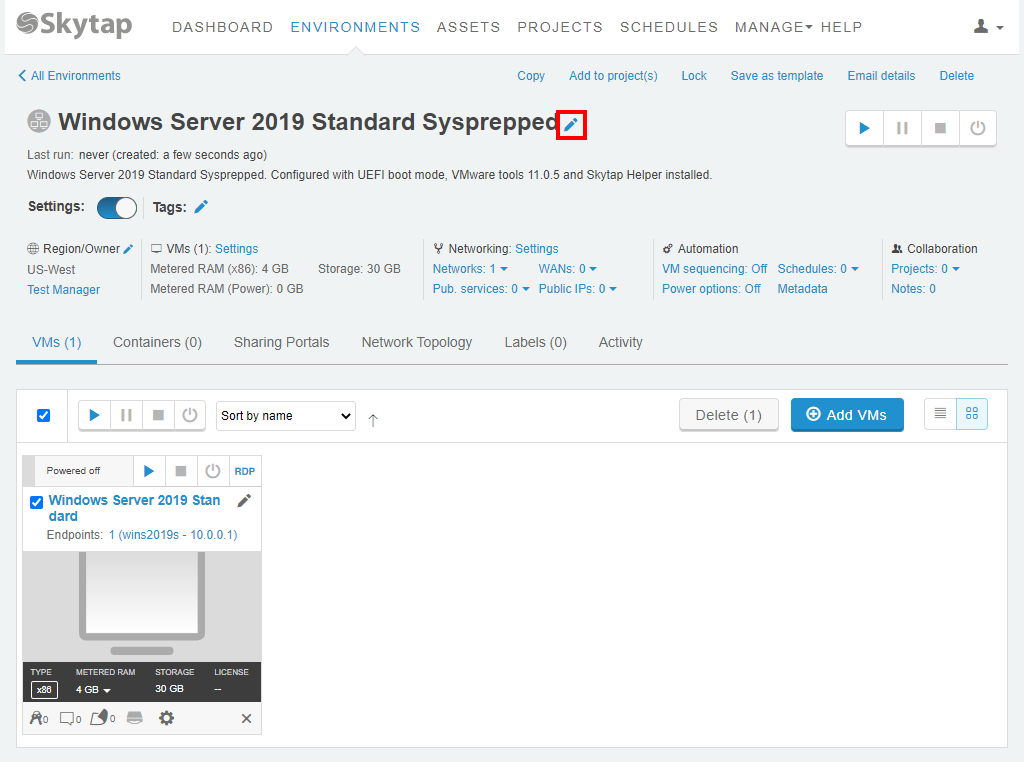
Task: Reverse sort order with up arrow
Action: (373, 421)
